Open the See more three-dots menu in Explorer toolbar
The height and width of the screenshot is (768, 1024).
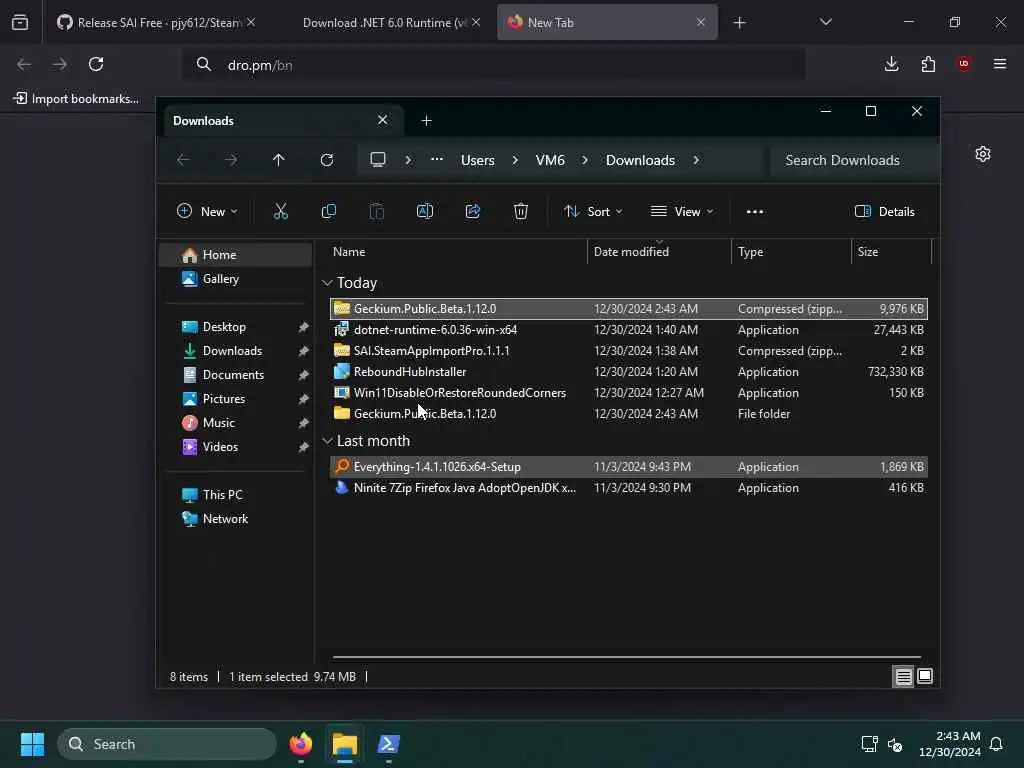tap(755, 212)
